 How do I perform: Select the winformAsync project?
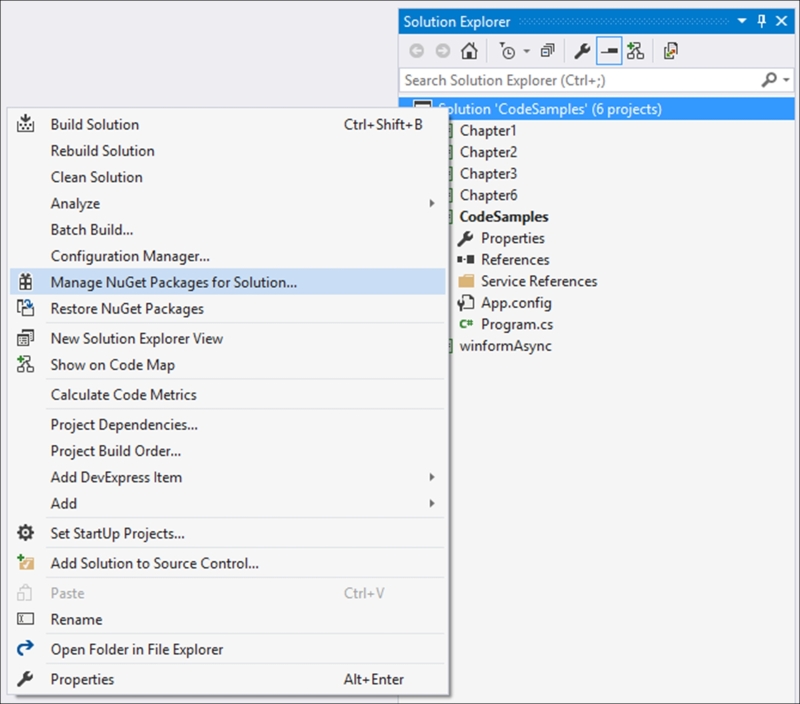coord(505,346)
